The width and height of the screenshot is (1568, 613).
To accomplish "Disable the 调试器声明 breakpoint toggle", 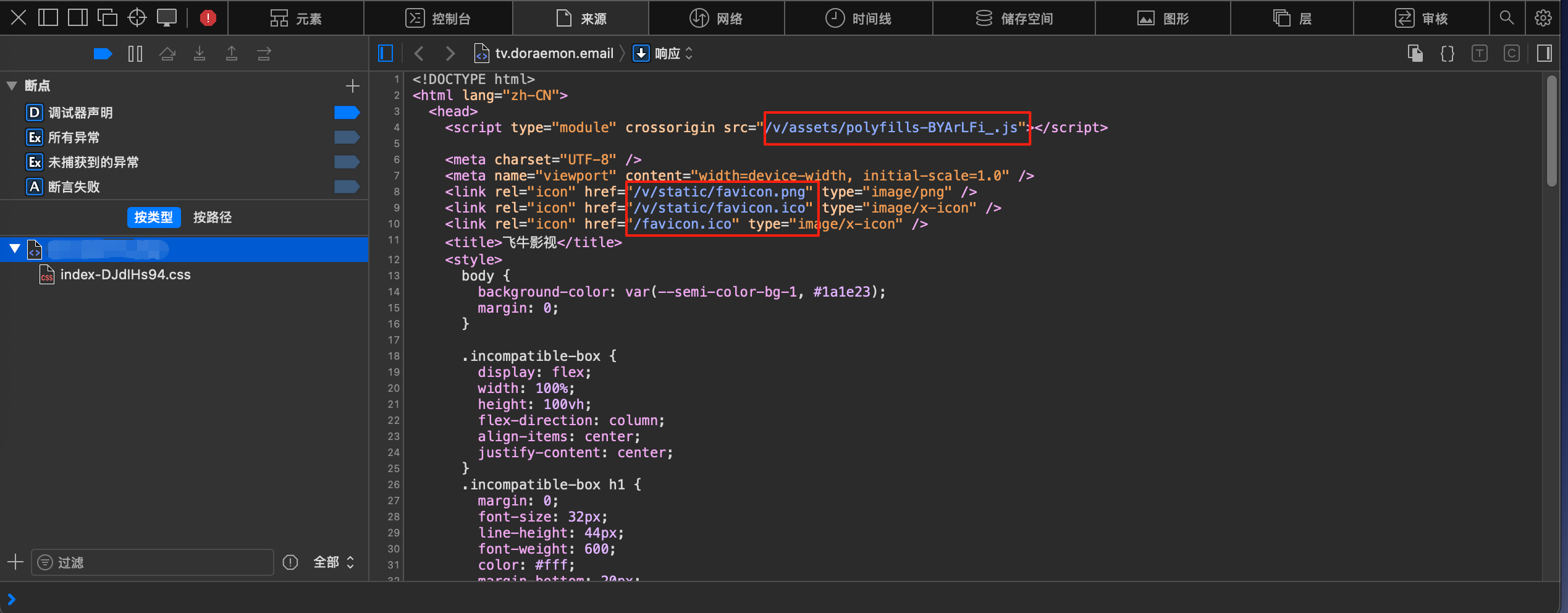I will click(347, 112).
